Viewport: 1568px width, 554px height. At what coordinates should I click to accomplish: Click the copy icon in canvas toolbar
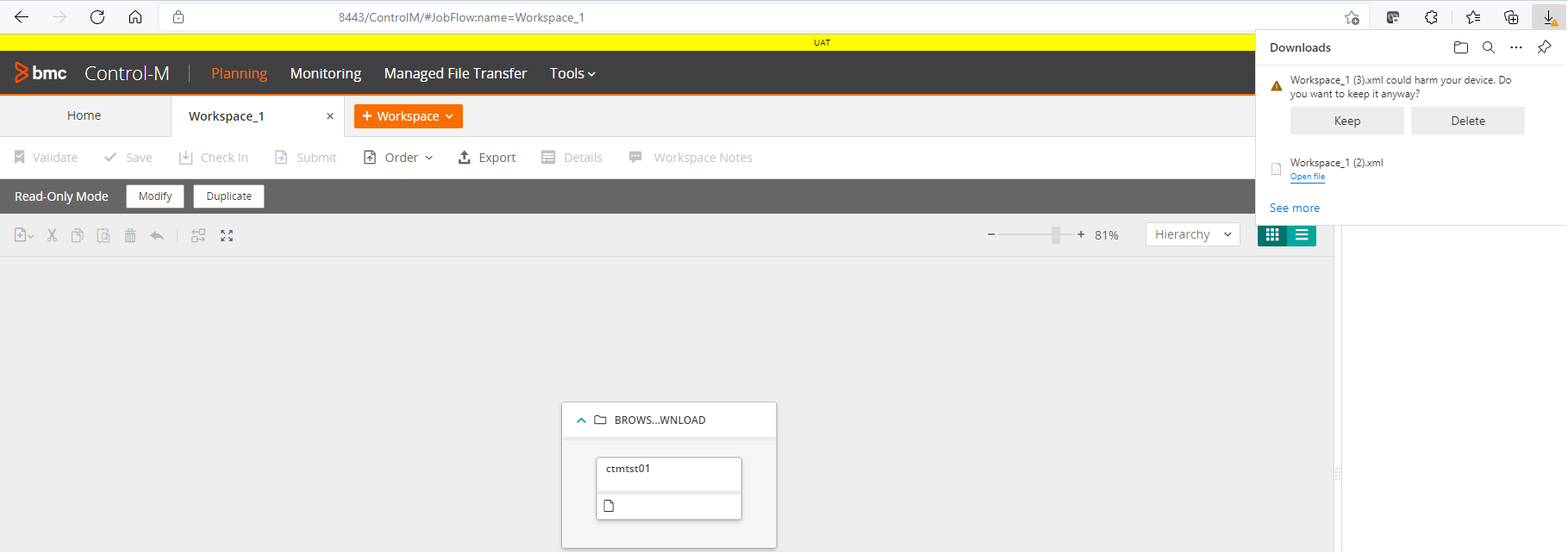coord(78,235)
